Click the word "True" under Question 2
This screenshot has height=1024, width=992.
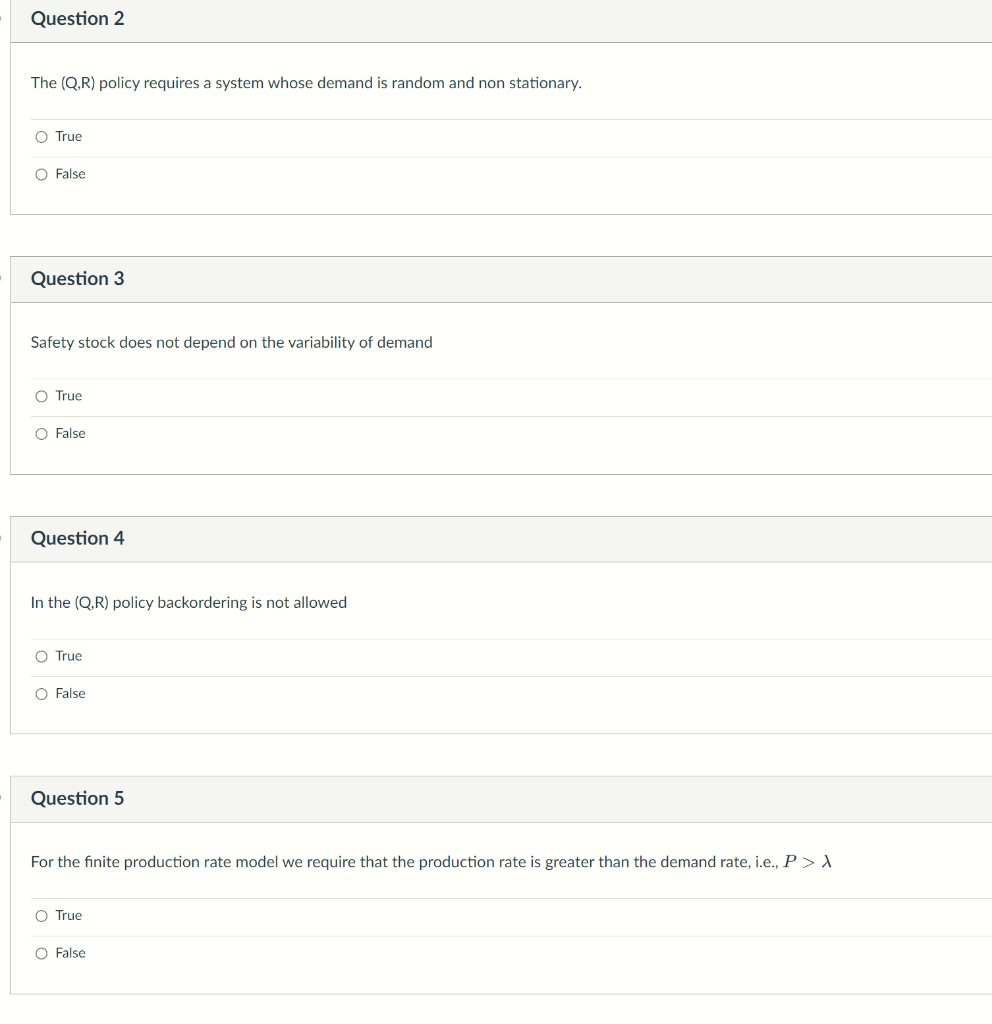click(x=69, y=137)
